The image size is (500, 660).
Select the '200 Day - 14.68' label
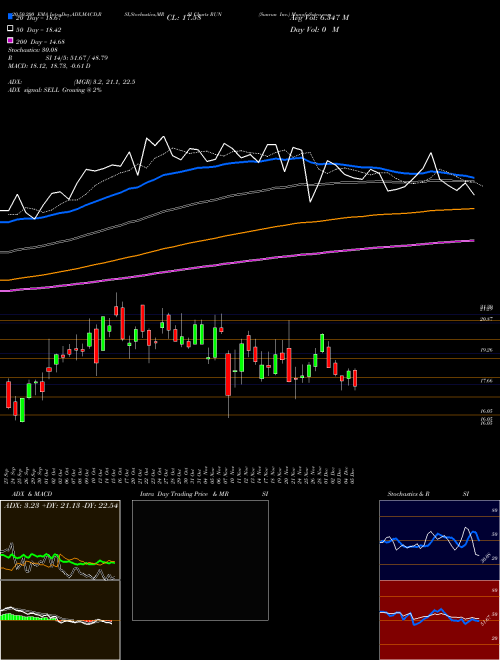pos(40,42)
